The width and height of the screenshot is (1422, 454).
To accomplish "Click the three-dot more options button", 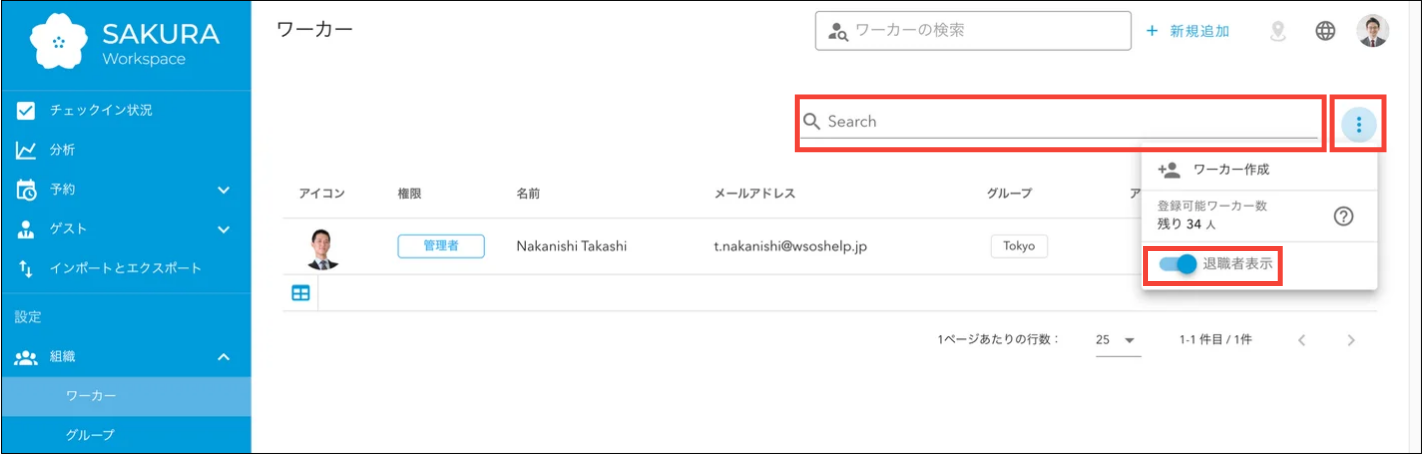I will [1359, 125].
